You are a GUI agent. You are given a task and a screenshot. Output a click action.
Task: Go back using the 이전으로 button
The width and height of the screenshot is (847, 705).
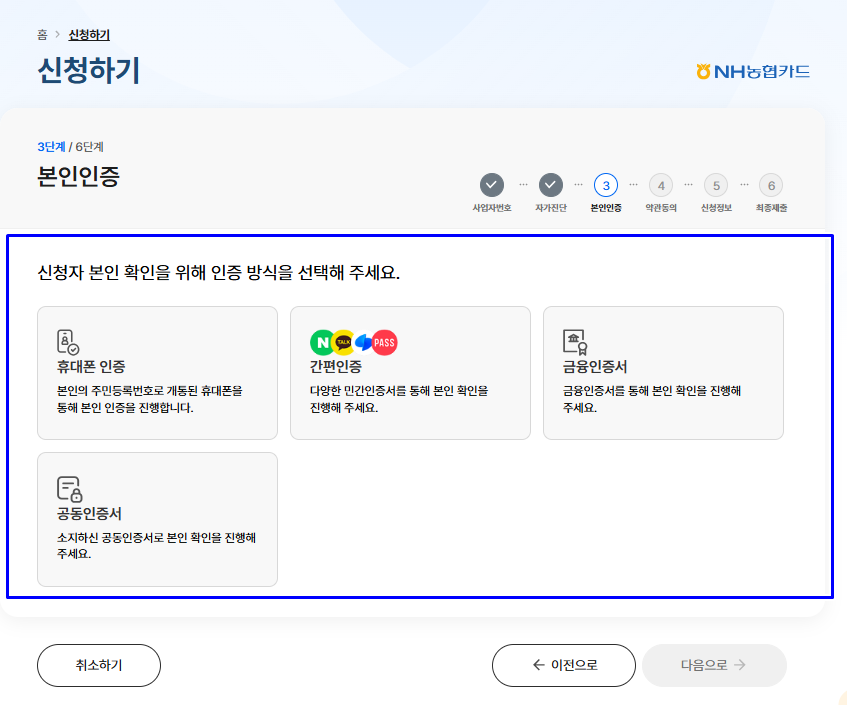coord(563,664)
